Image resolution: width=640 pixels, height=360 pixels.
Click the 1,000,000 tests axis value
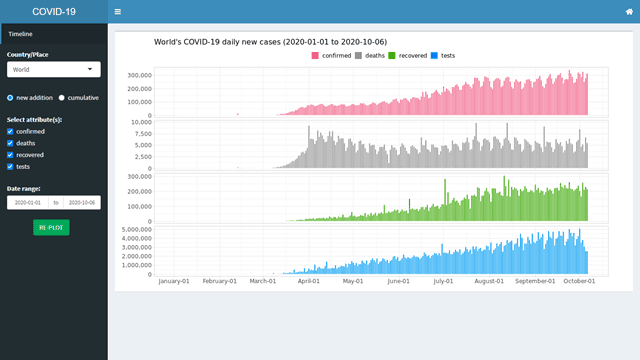point(137,265)
